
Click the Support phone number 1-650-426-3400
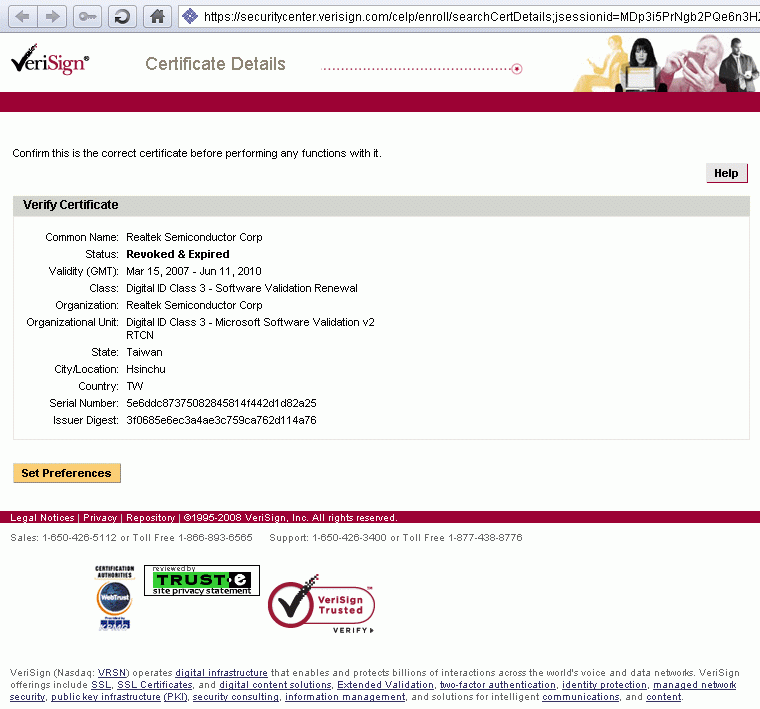349,537
